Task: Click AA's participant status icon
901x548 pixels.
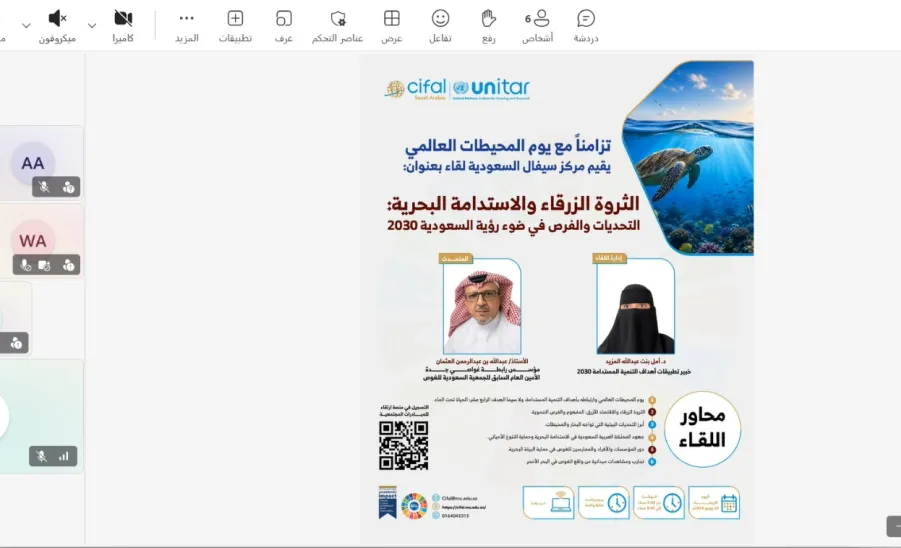Action: [x=68, y=187]
